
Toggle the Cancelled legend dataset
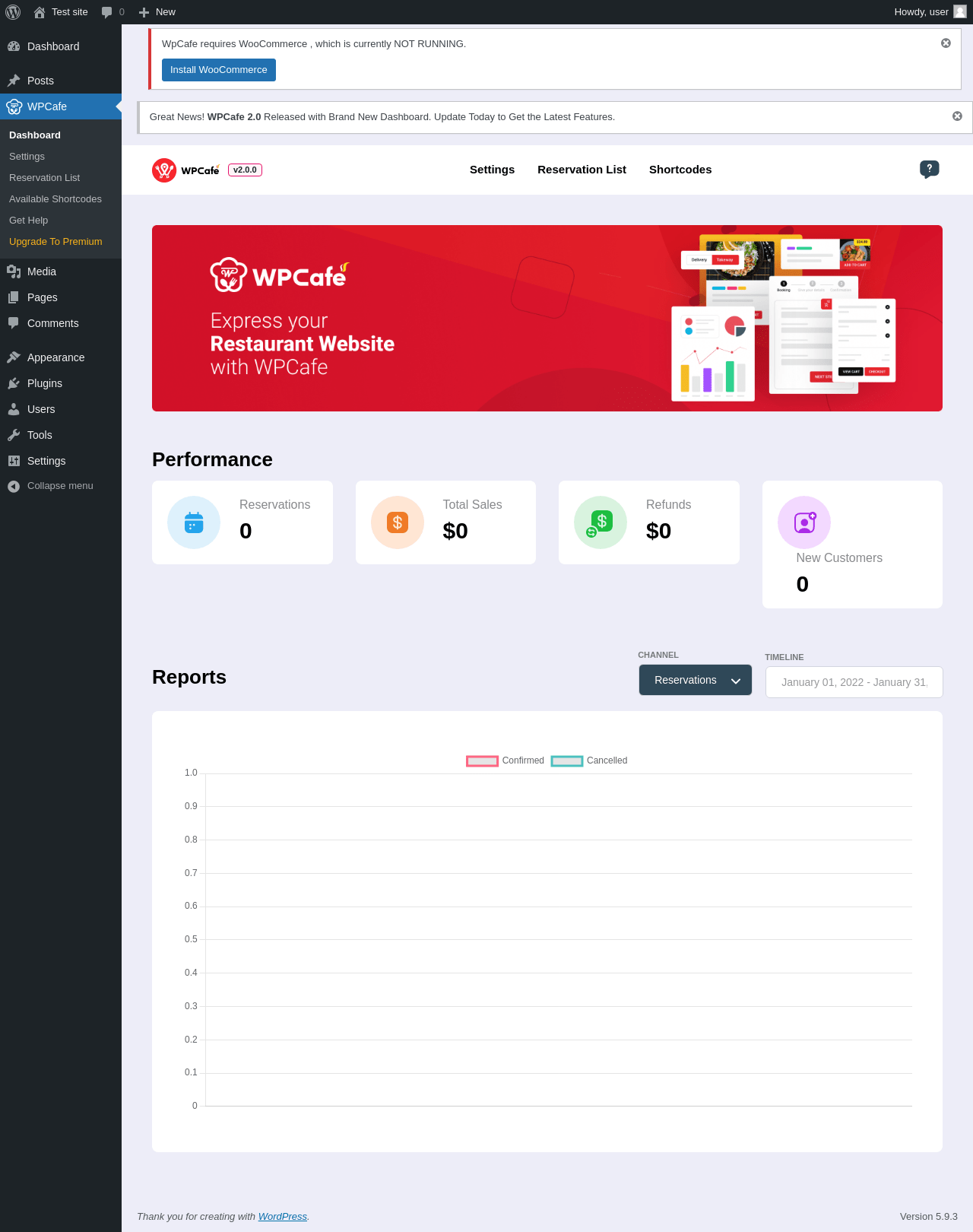pyautogui.click(x=590, y=760)
